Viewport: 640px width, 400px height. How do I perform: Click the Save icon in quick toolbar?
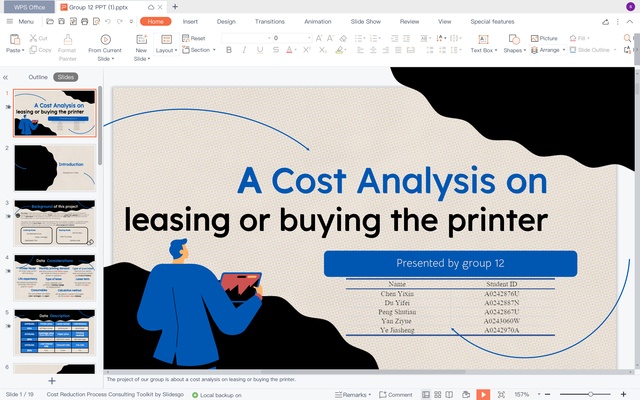[61, 21]
